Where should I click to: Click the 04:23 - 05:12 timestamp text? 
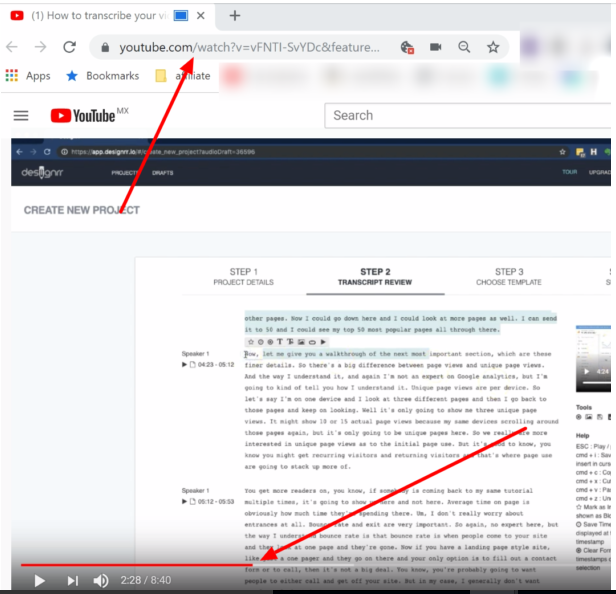[216, 365]
